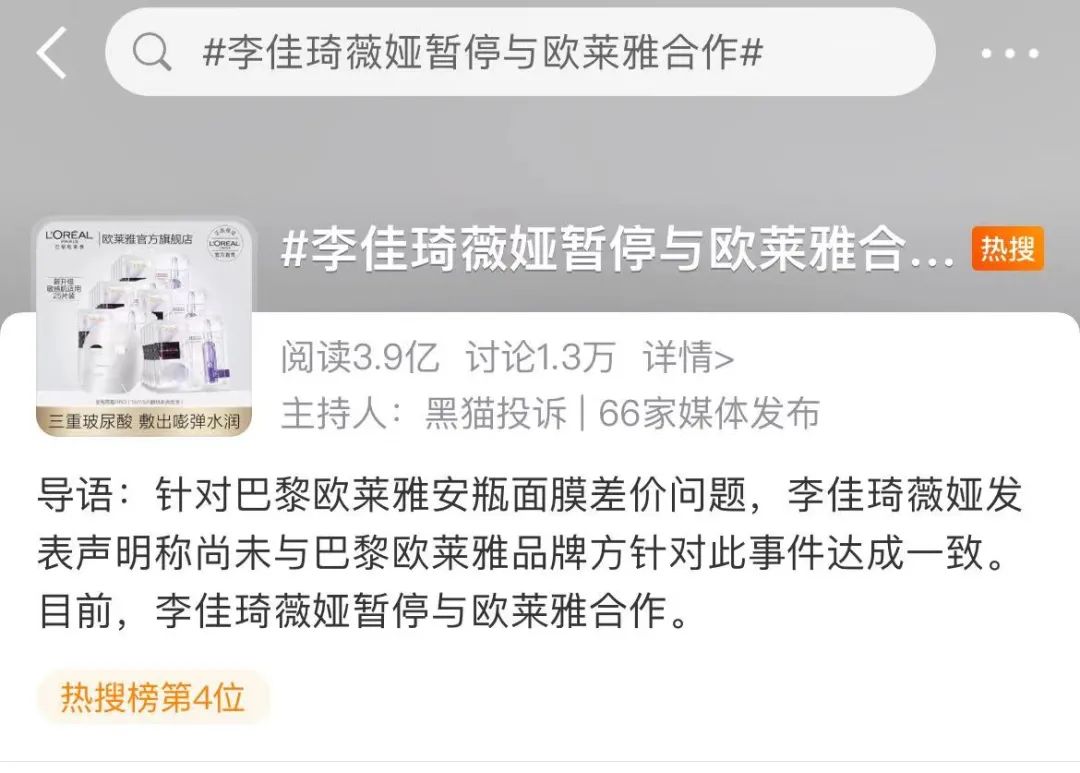The image size is (1080, 773).
Task: Tap the 热搜榜第4位 ranking tag
Action: [152, 697]
